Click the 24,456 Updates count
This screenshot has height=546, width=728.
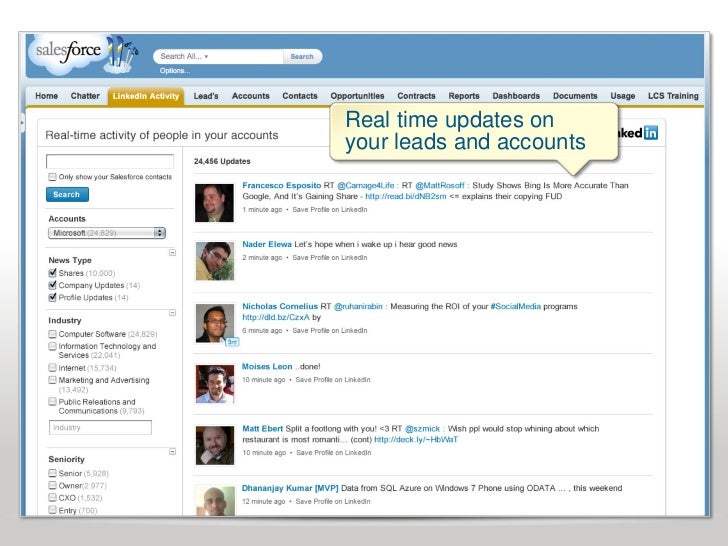(x=222, y=161)
